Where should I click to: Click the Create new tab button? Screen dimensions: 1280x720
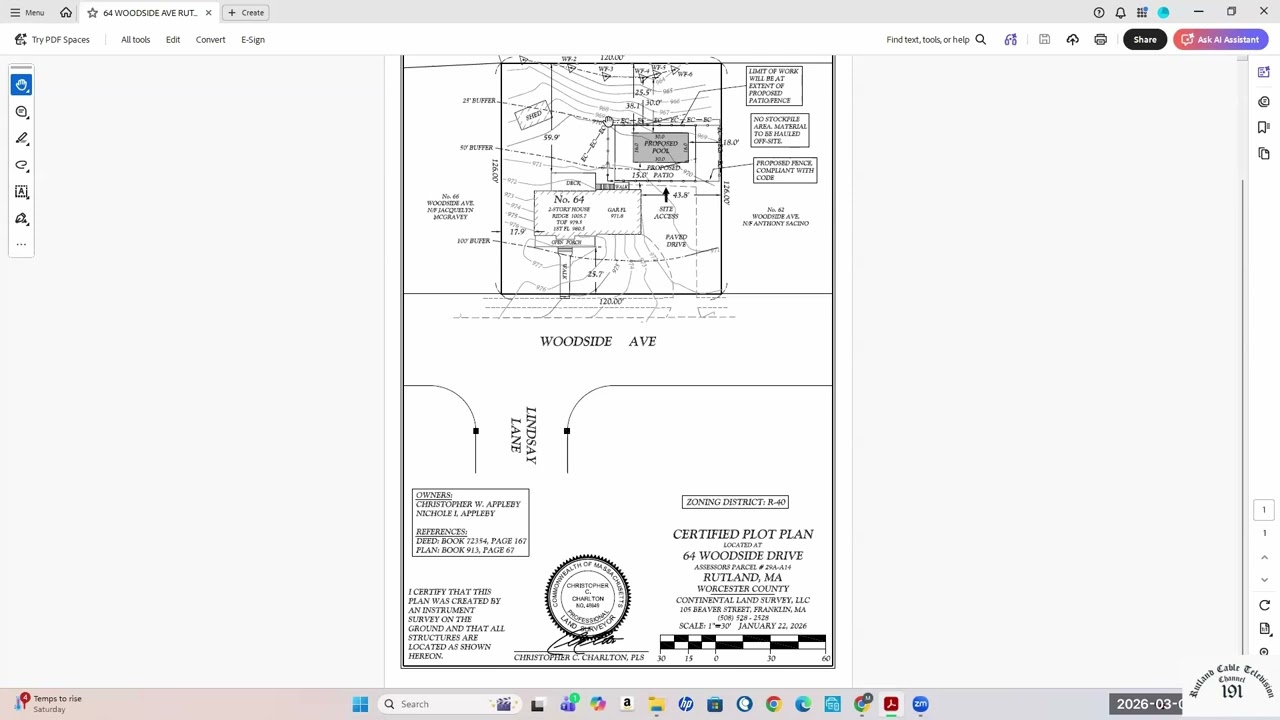point(246,13)
